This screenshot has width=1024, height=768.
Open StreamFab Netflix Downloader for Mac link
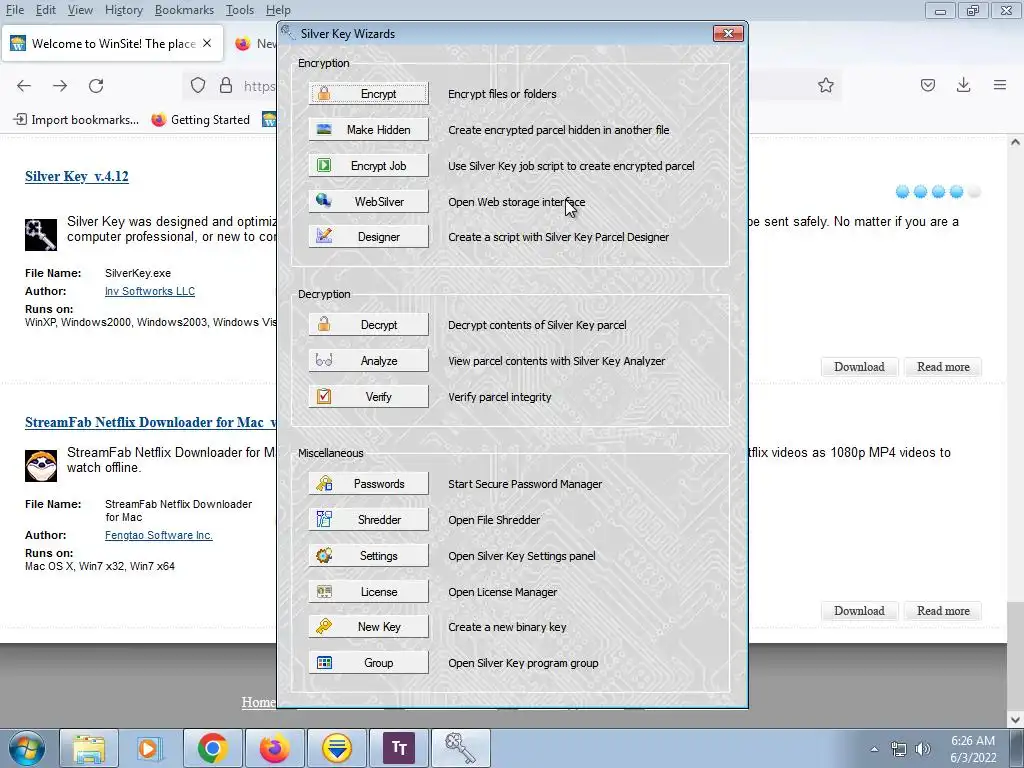[x=150, y=423]
